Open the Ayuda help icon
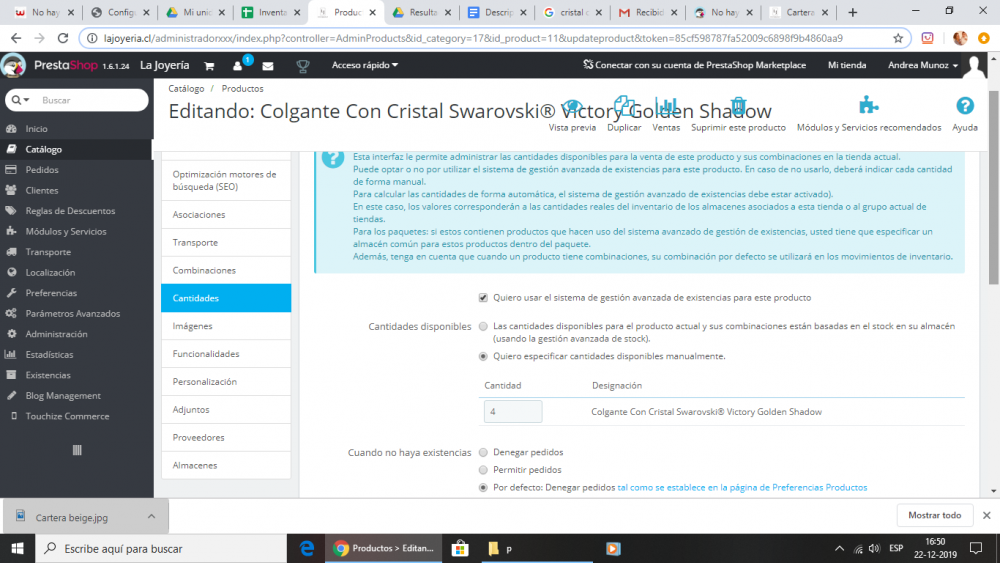The image size is (1000, 563). (965, 106)
